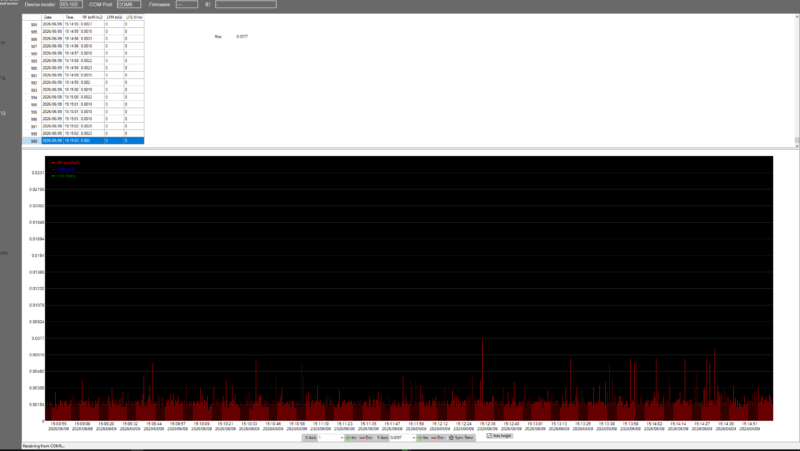Click the table scrollbar down arrow
This screenshot has width=800, height=451.
point(797,145)
